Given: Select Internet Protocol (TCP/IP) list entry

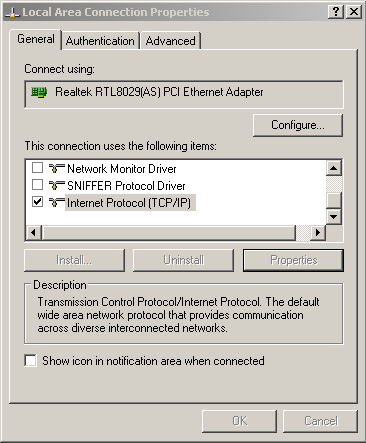Looking at the screenshot, I should [x=130, y=203].
